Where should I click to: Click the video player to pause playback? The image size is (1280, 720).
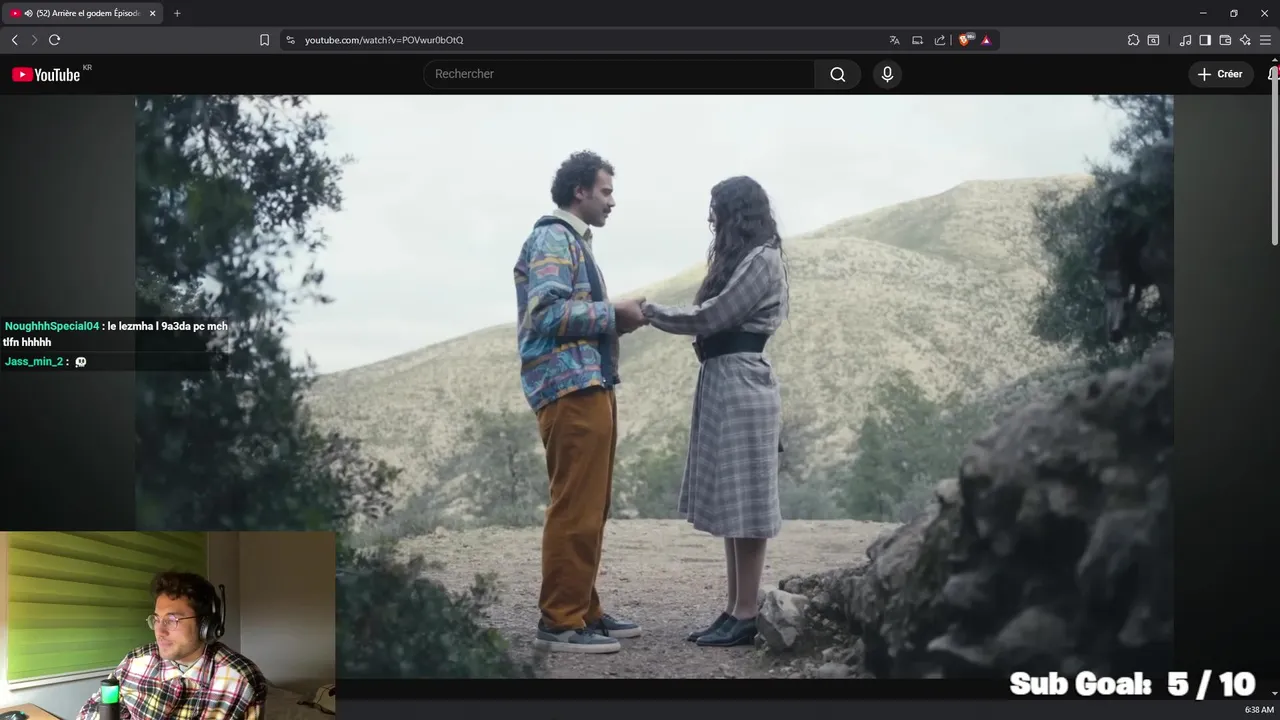[x=654, y=386]
